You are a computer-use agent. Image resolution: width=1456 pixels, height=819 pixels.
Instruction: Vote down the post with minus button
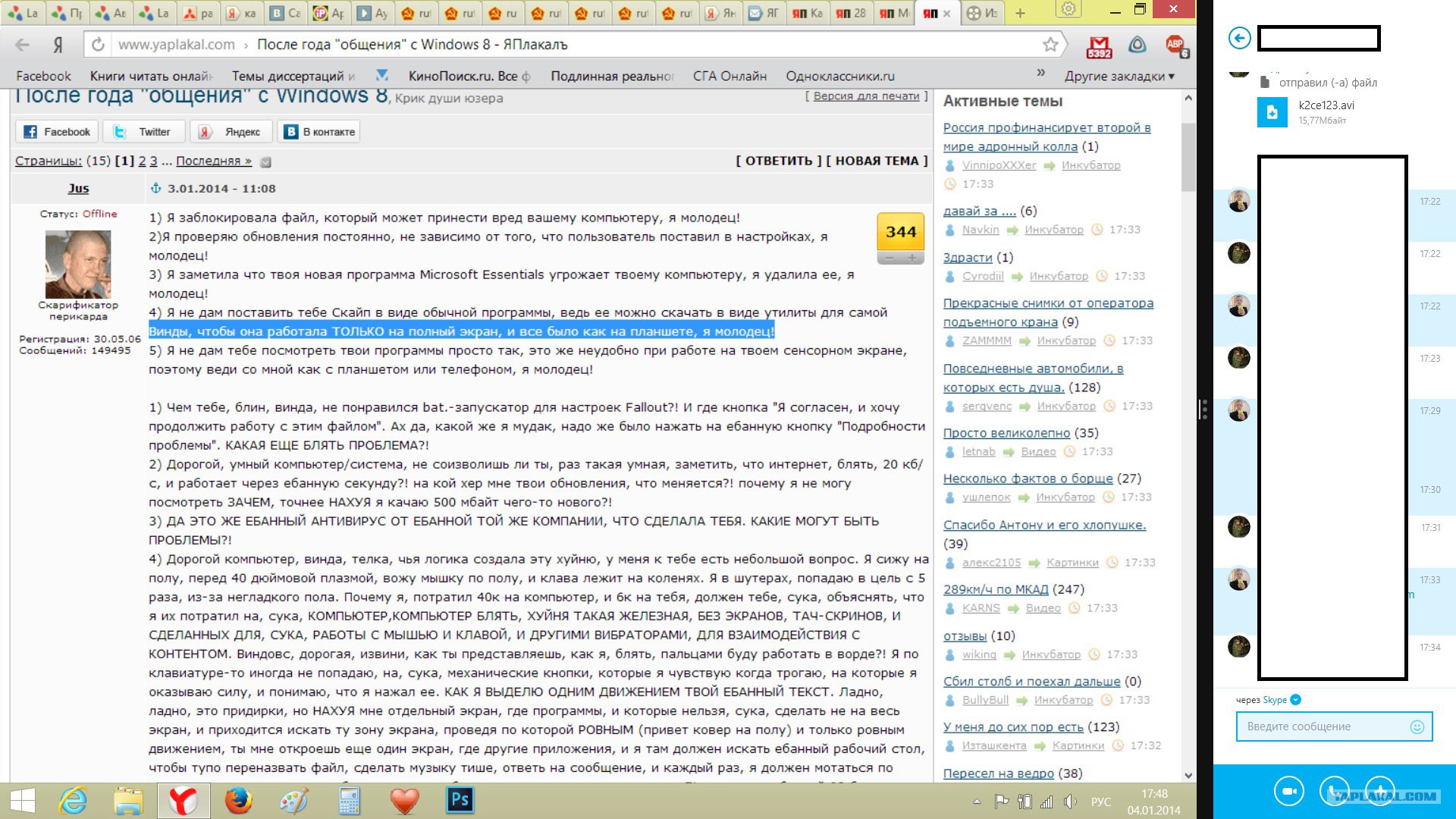890,258
